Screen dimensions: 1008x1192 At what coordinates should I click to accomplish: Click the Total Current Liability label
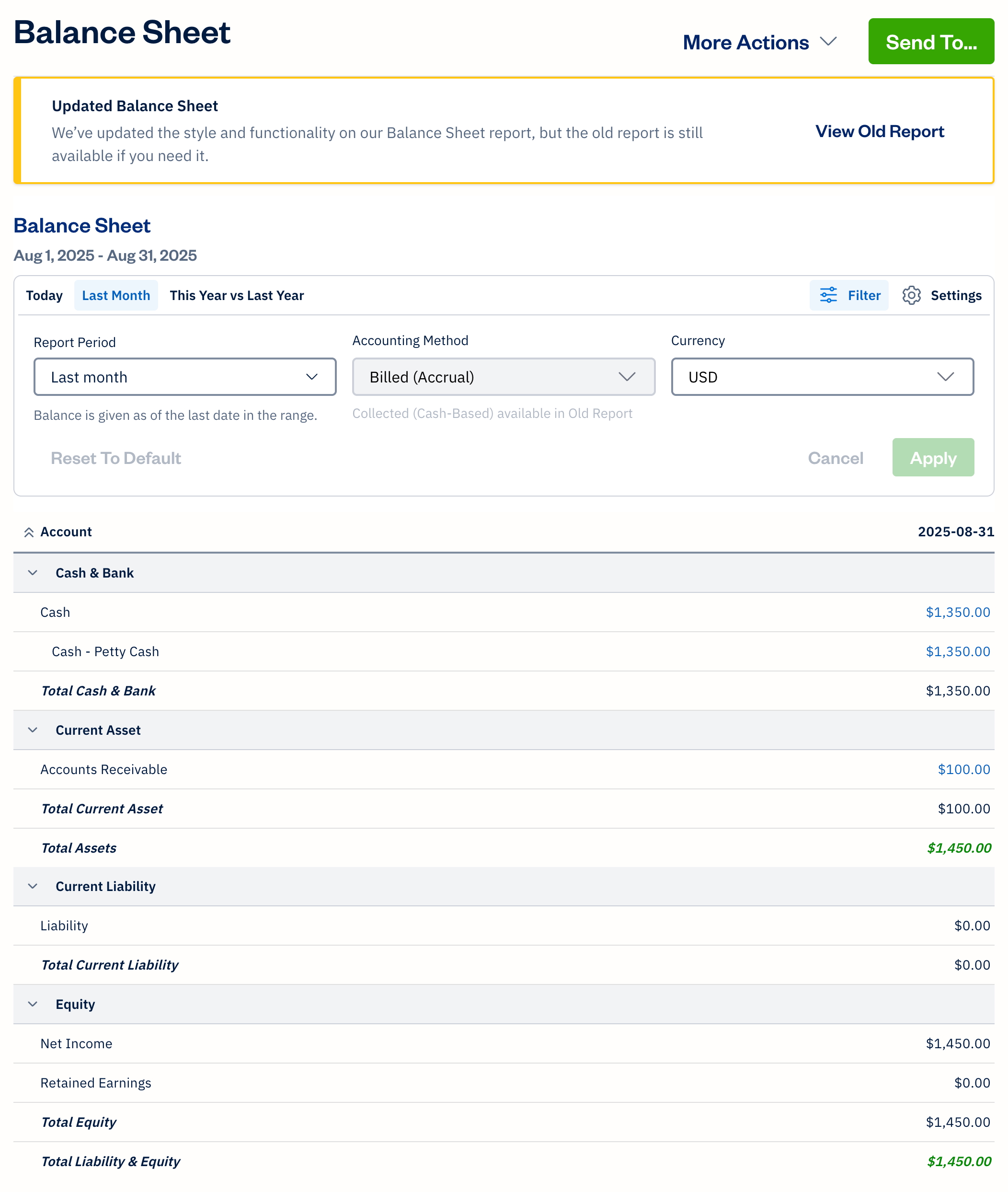pos(110,965)
